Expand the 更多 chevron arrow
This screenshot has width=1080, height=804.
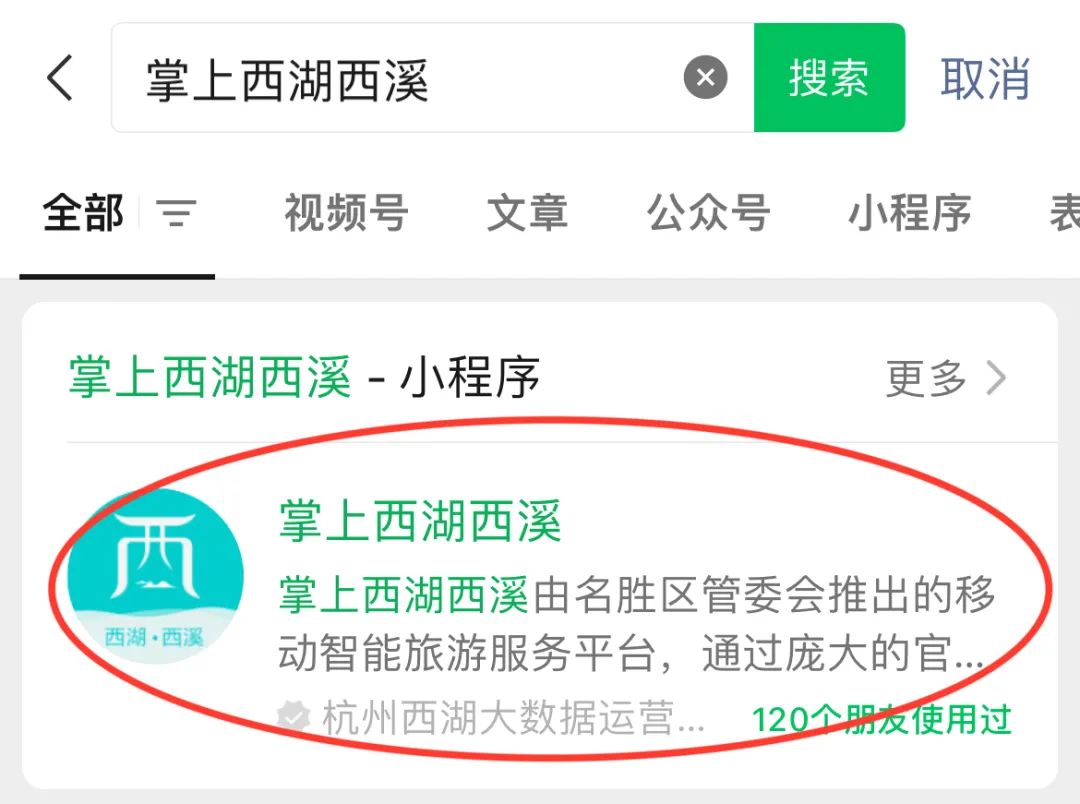coord(996,378)
